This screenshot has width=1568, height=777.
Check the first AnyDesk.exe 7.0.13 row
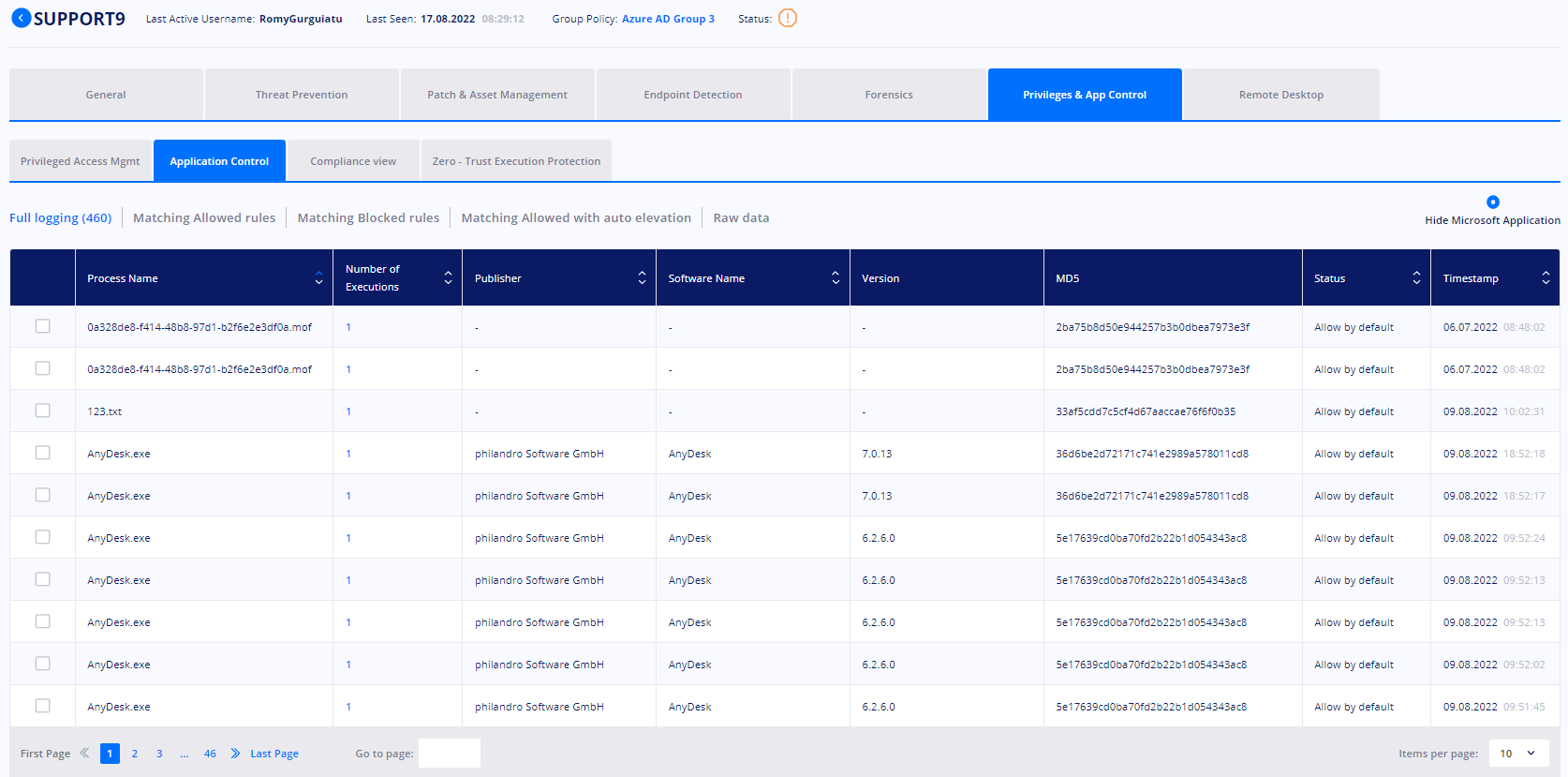click(42, 453)
